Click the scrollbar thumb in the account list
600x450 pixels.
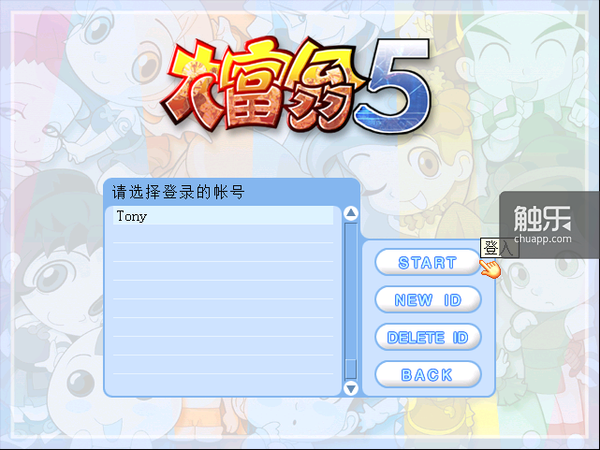pos(351,369)
